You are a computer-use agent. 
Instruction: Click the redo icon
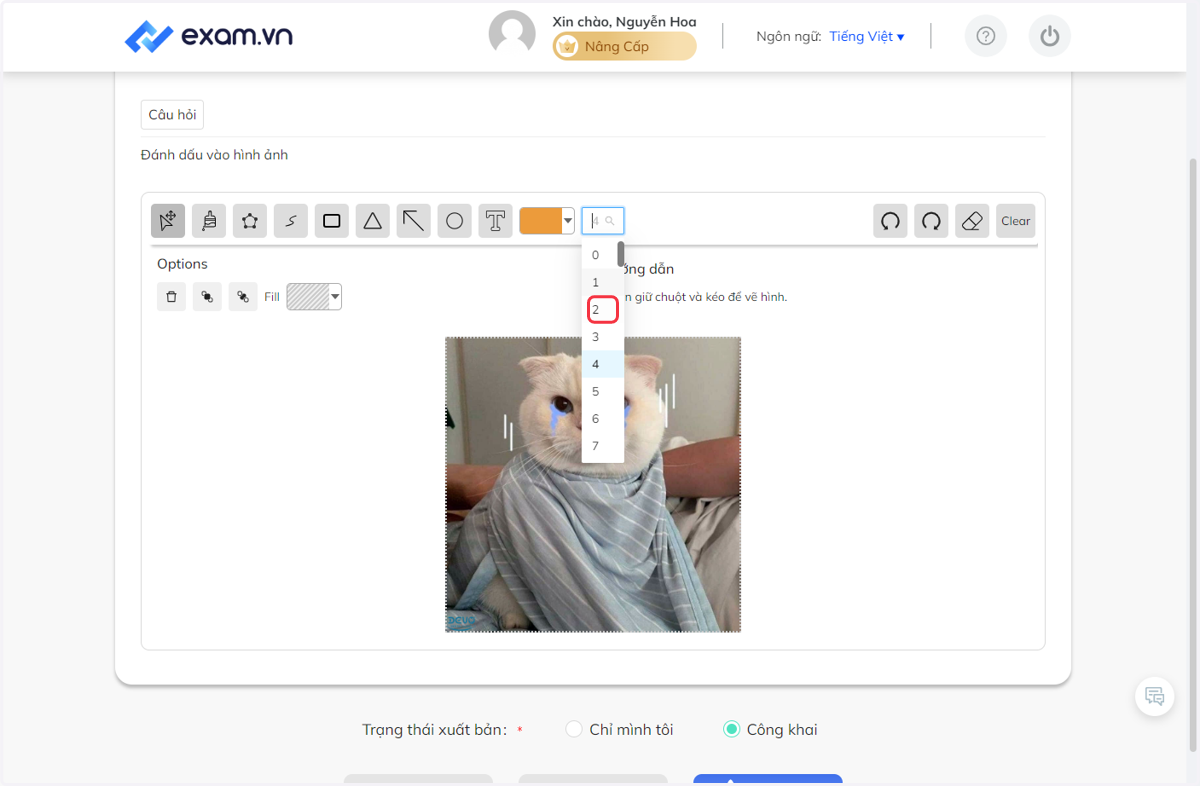pos(931,221)
